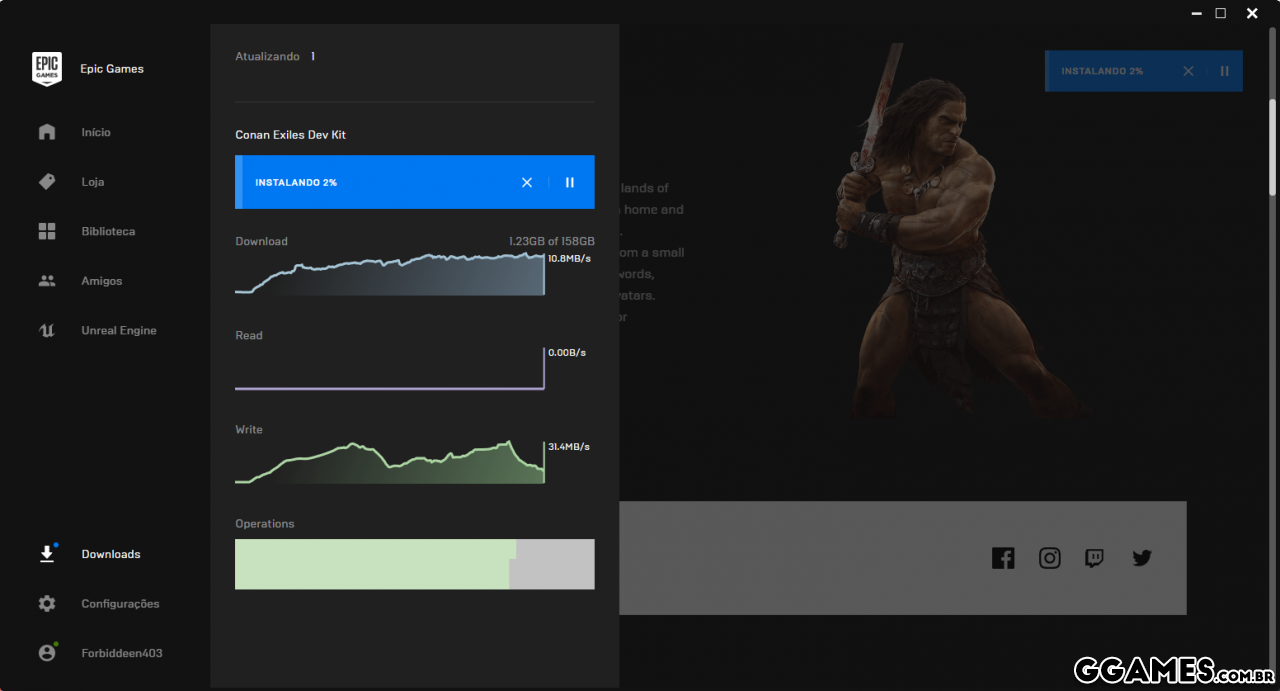This screenshot has width=1280, height=691.
Task: Pause install from top-right banner
Action: (x=1224, y=71)
